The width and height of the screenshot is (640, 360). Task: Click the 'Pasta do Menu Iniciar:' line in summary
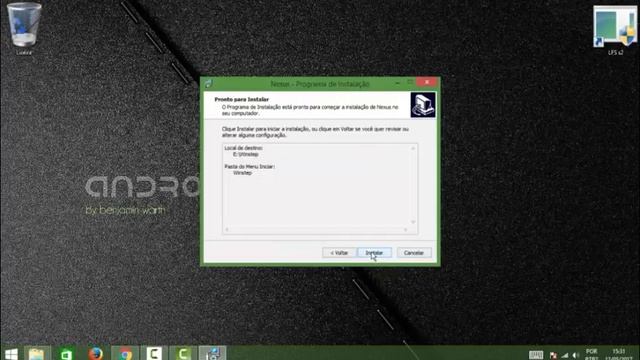point(249,167)
